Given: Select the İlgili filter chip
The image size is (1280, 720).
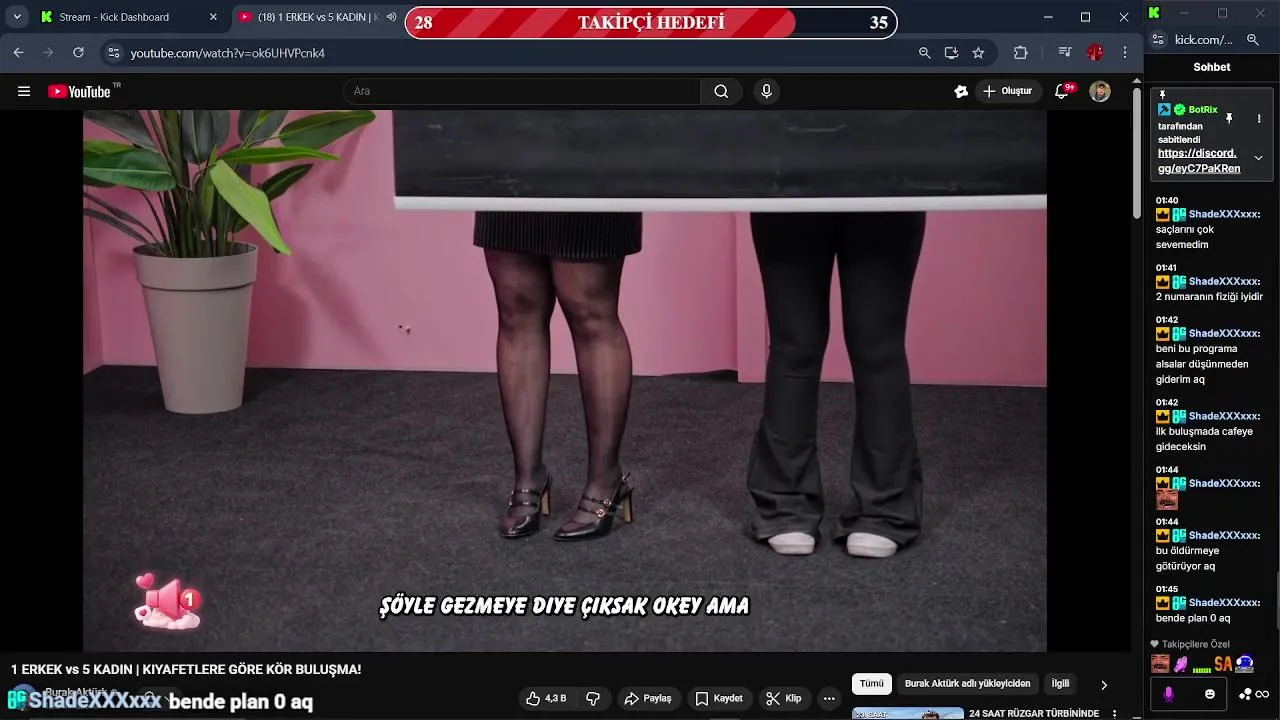Looking at the screenshot, I should [1060, 684].
